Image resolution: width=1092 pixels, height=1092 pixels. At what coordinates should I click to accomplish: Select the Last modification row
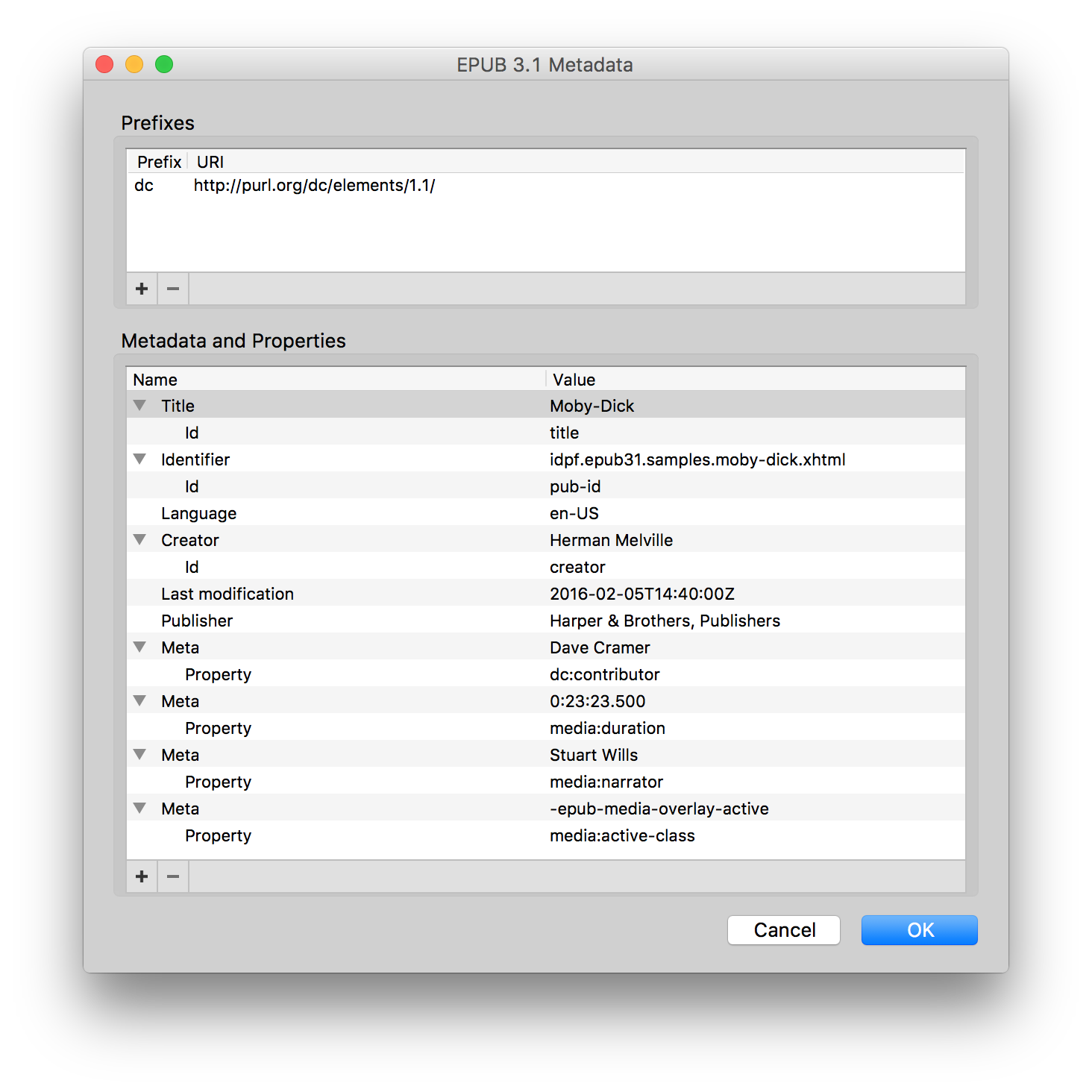click(546, 594)
